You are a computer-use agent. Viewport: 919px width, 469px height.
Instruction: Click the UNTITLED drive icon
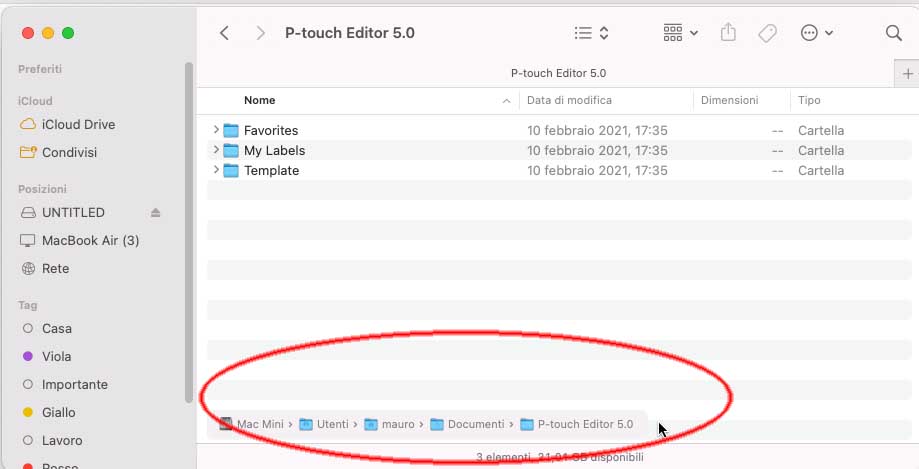tap(28, 212)
